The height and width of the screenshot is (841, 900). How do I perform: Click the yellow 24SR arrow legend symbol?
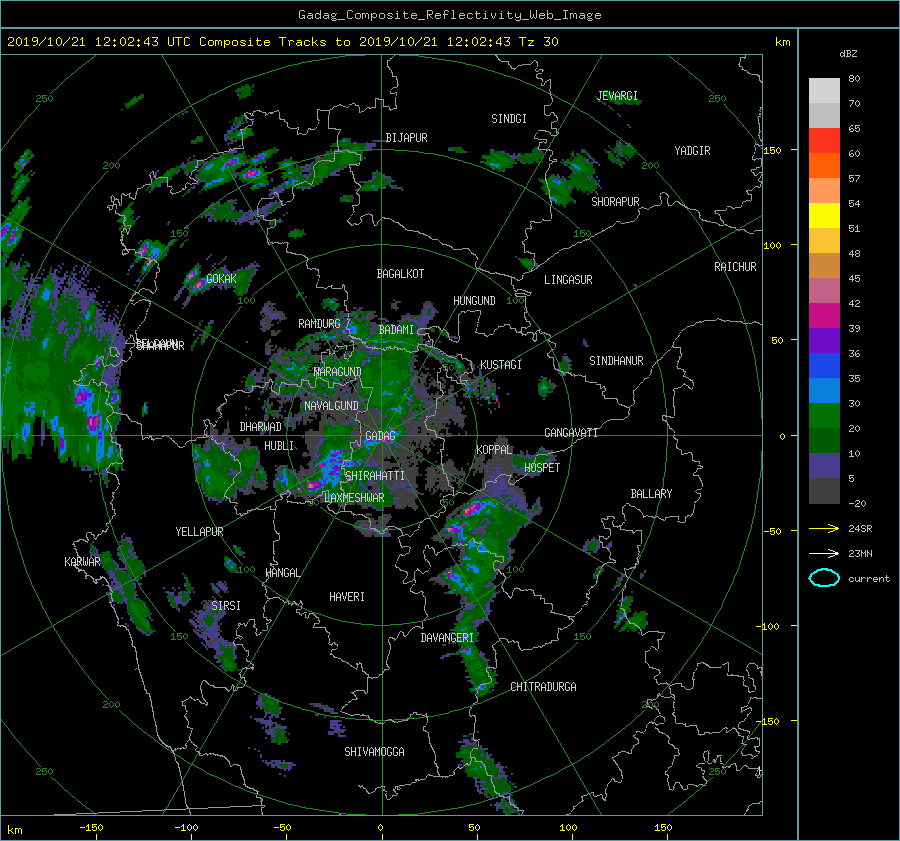[824, 529]
